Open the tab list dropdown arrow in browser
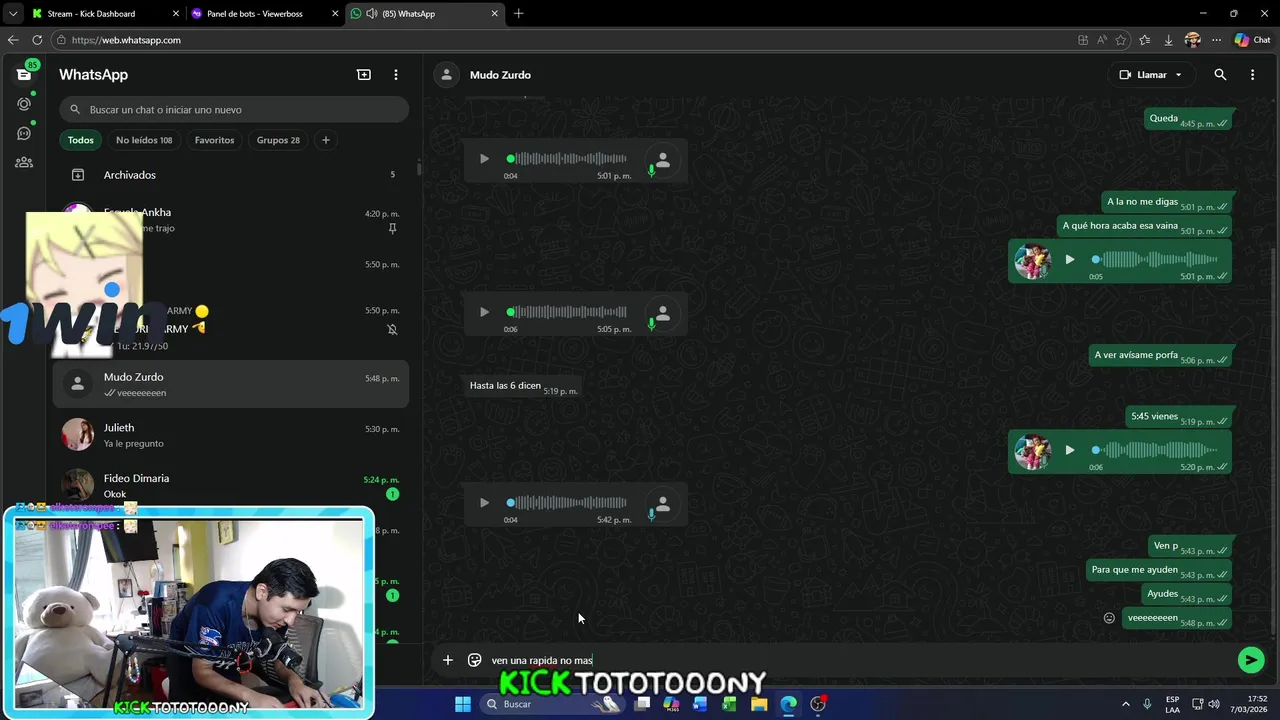This screenshot has height=720, width=1280. 13,14
